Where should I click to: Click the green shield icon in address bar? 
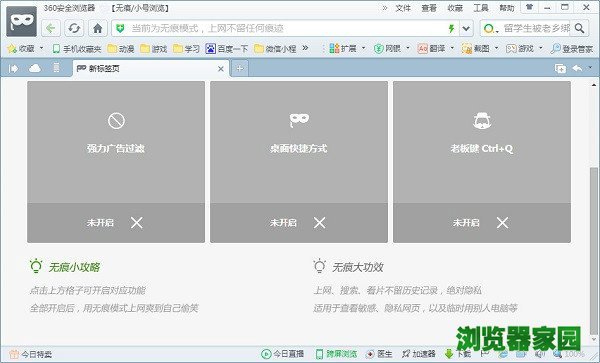(120, 28)
